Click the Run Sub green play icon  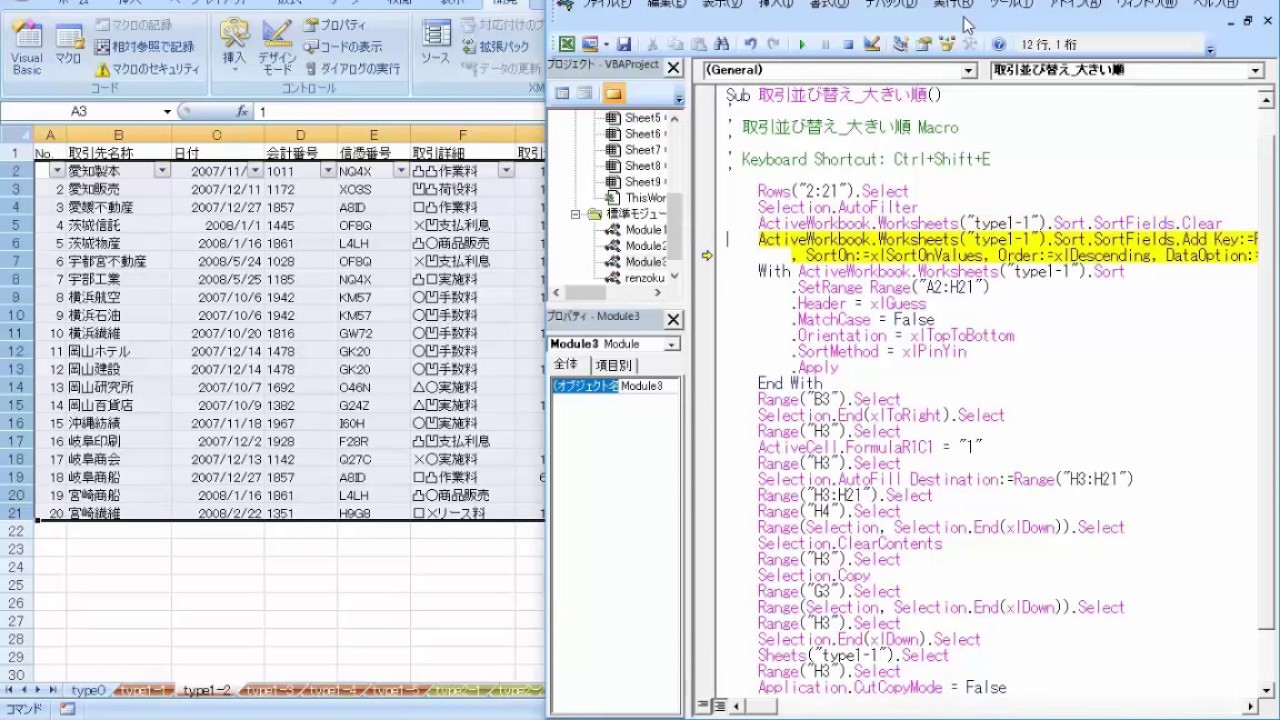pyautogui.click(x=802, y=44)
